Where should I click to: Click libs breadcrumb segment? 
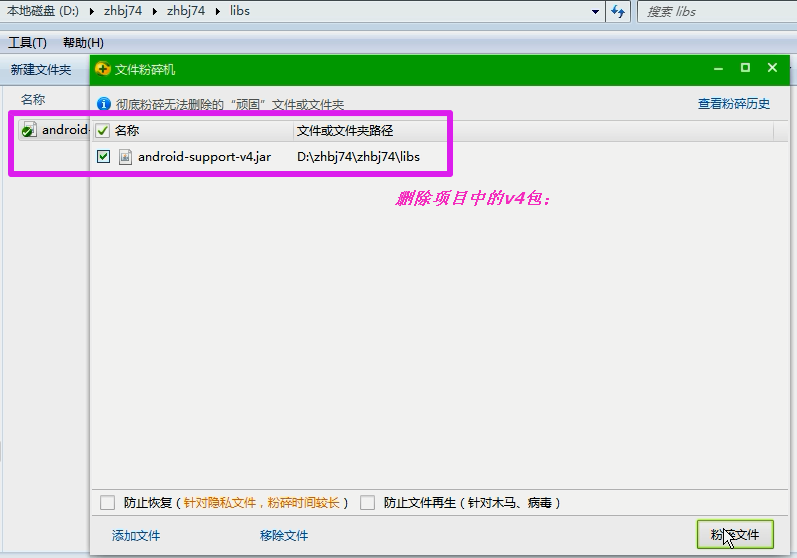point(239,11)
